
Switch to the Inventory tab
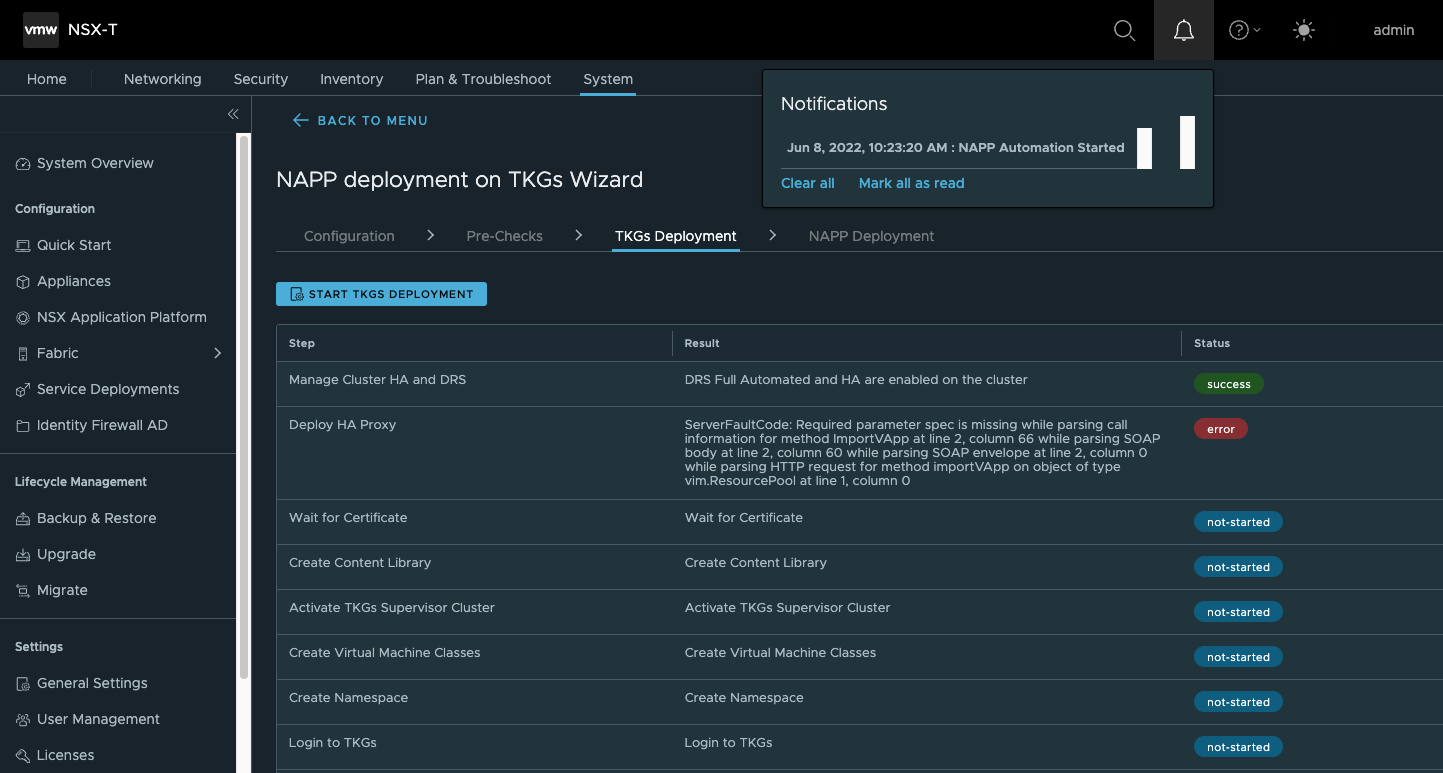pos(352,79)
